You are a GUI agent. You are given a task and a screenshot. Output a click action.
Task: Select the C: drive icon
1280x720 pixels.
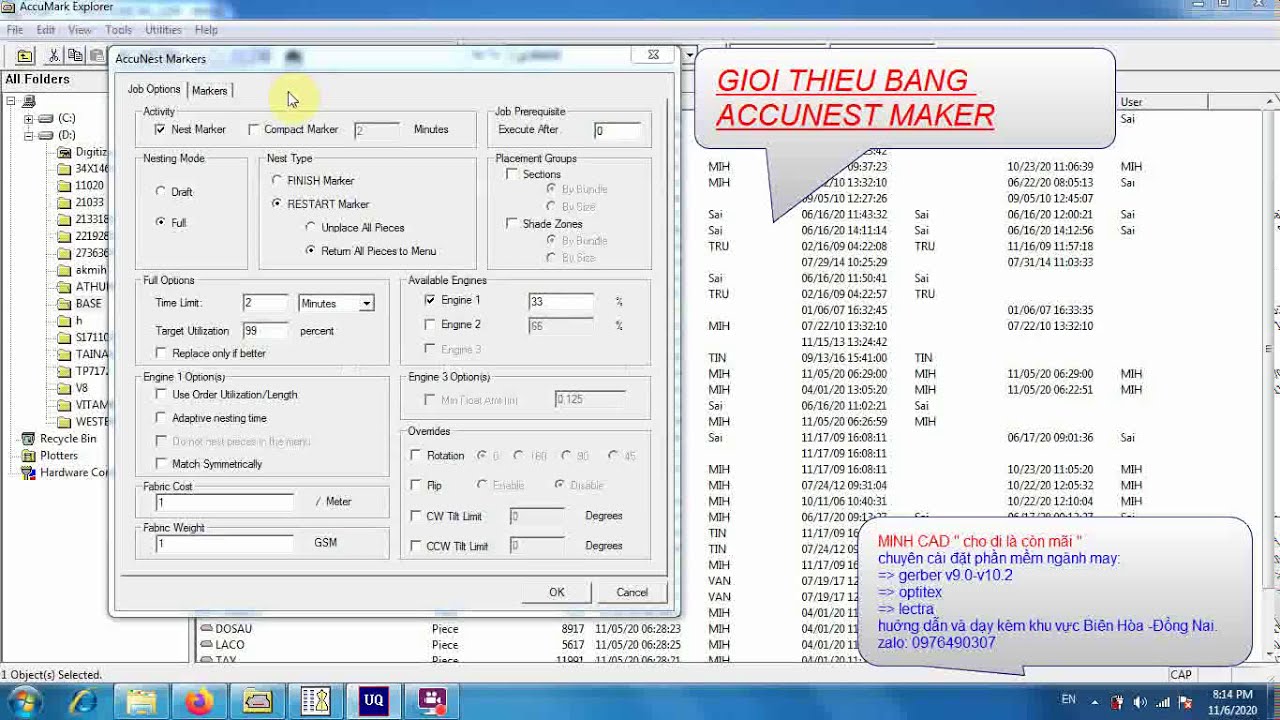[46, 118]
